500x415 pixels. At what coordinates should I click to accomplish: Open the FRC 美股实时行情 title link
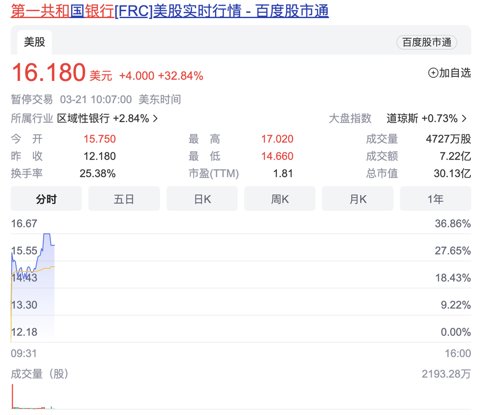click(x=170, y=11)
